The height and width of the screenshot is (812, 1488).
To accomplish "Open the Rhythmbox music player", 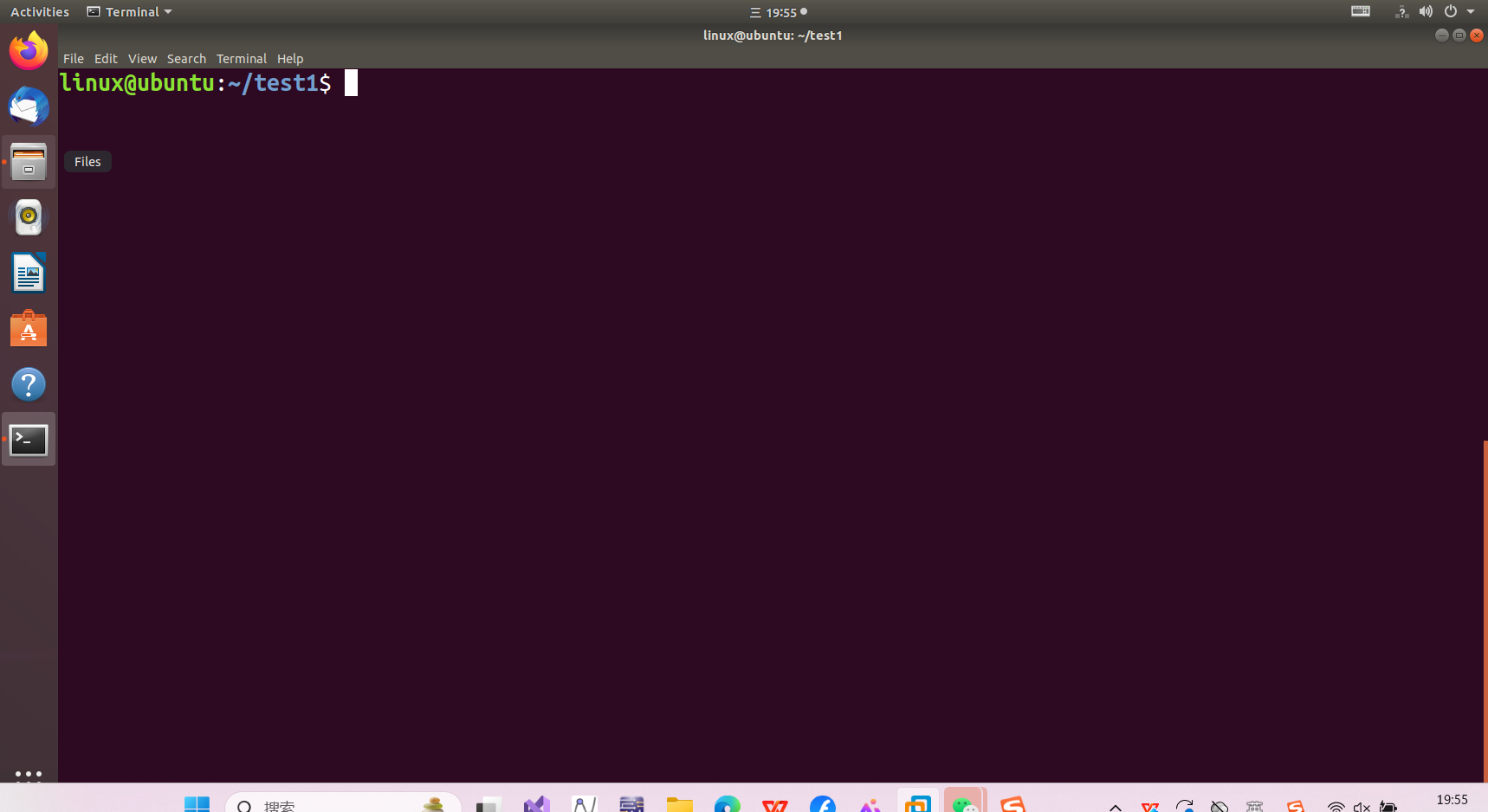I will 29,217.
